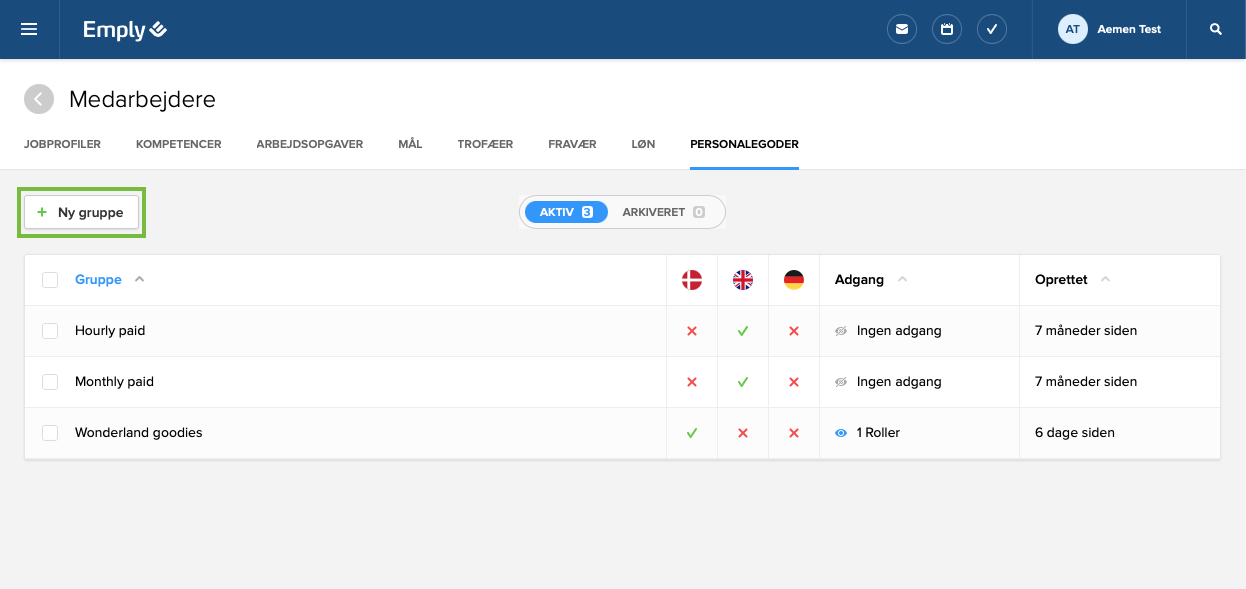Click the German flag column icon
The image size is (1246, 589).
794,280
